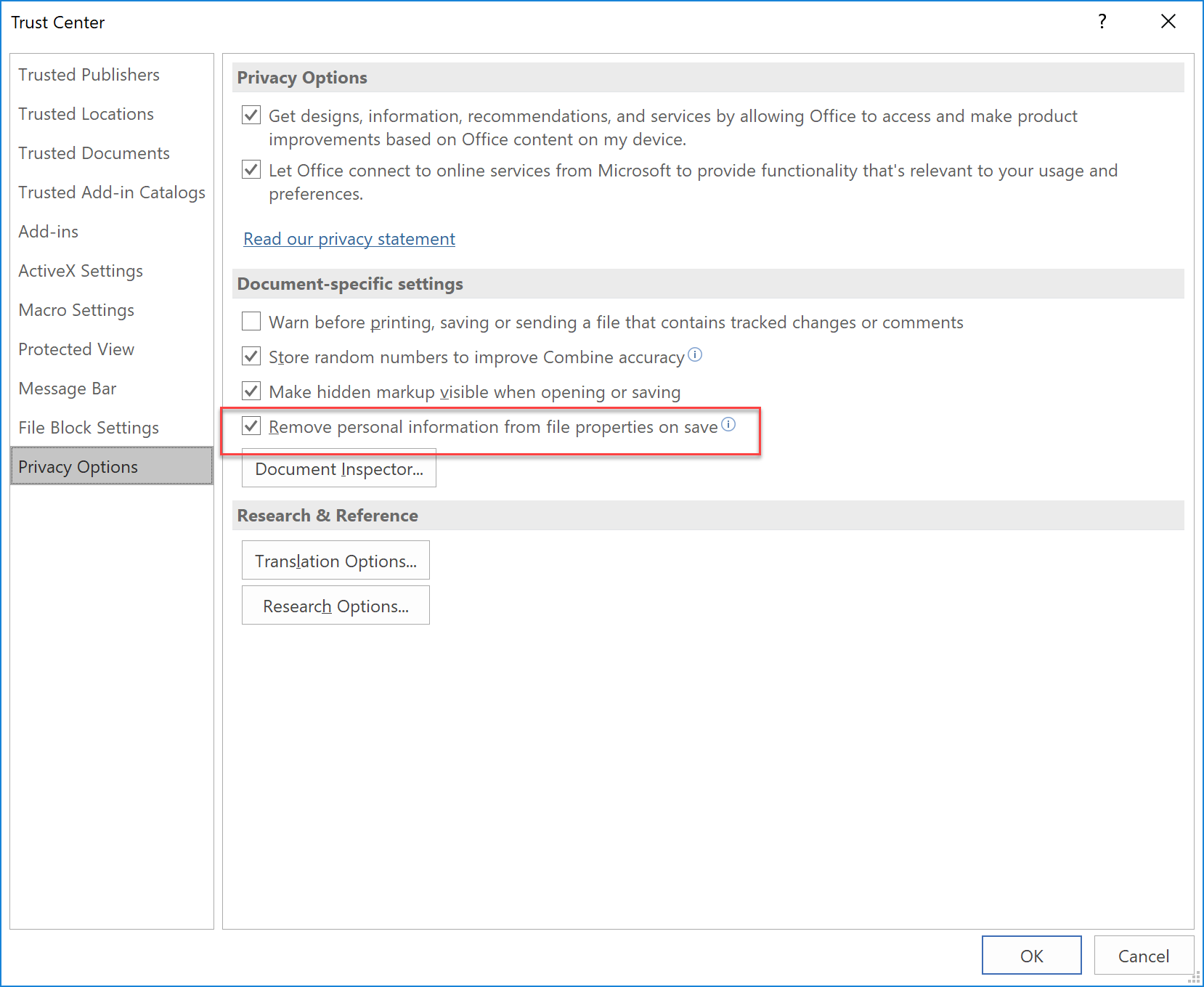Click the info icon beside Combine accuracy

coord(695,354)
